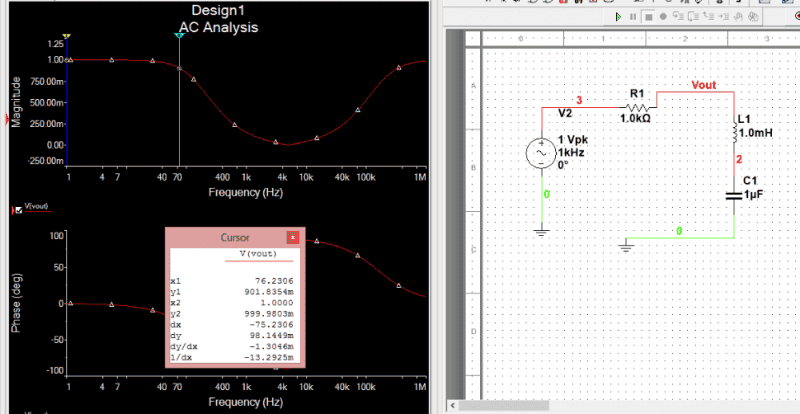Click the AC voltage source V2 symbol

pyautogui.click(x=540, y=153)
